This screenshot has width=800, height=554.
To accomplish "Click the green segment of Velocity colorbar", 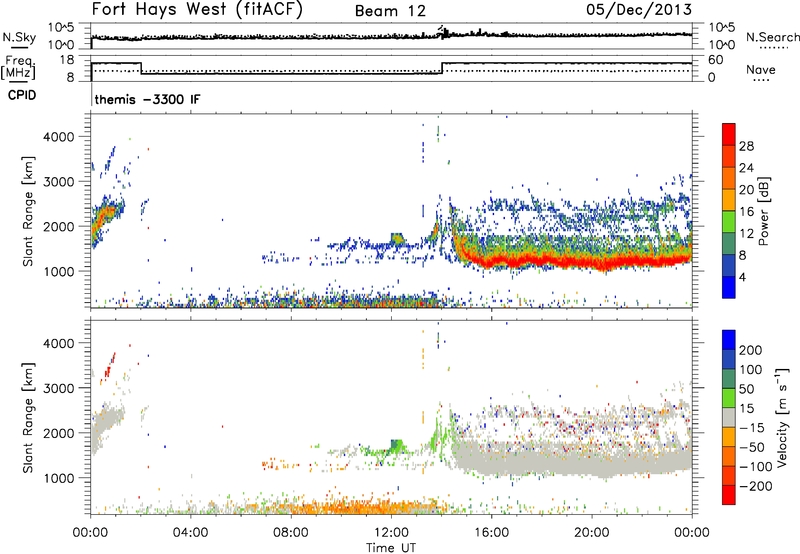I will tap(729, 398).
